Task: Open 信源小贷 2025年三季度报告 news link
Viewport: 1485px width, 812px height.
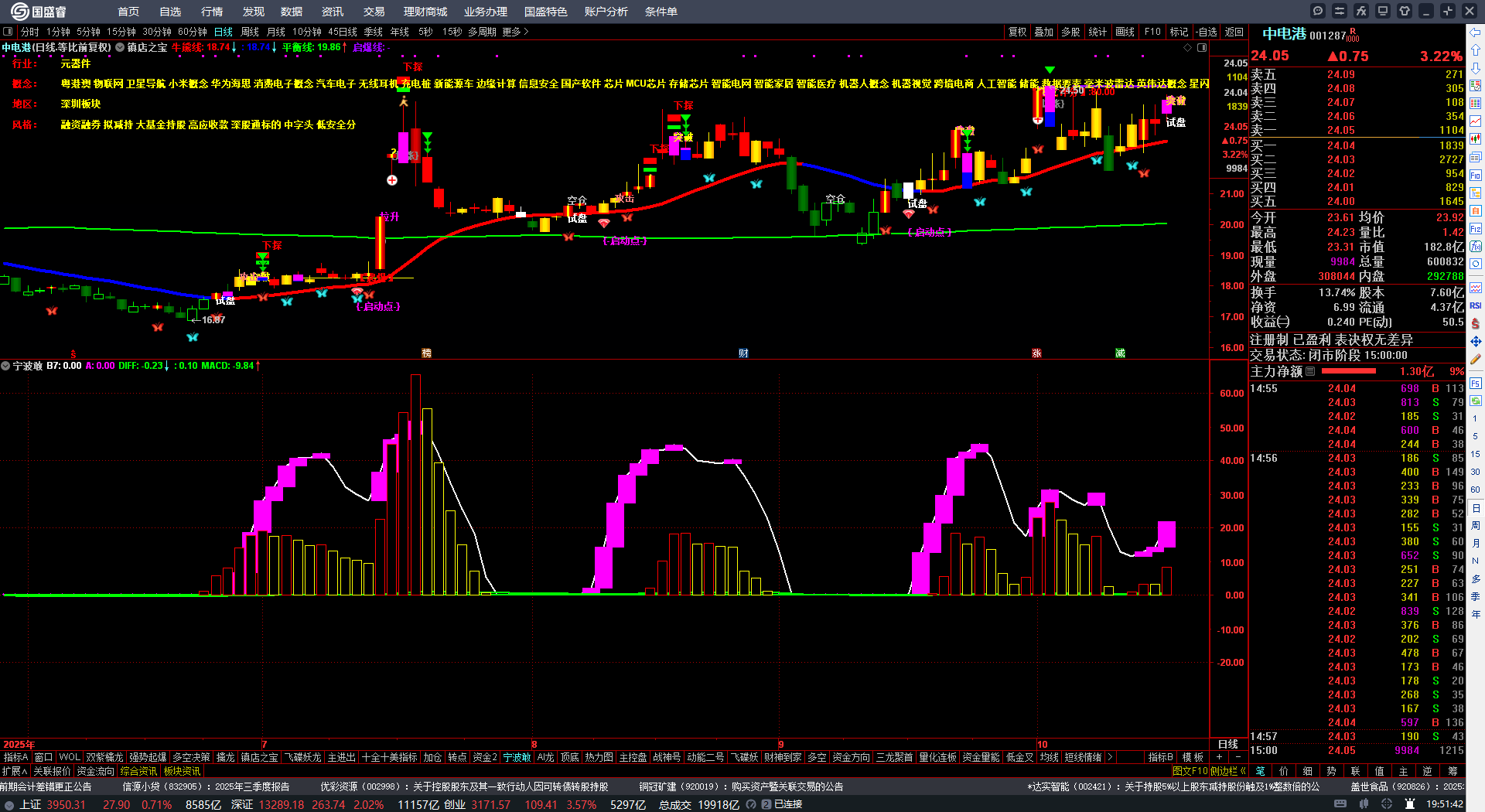Action: [207, 786]
